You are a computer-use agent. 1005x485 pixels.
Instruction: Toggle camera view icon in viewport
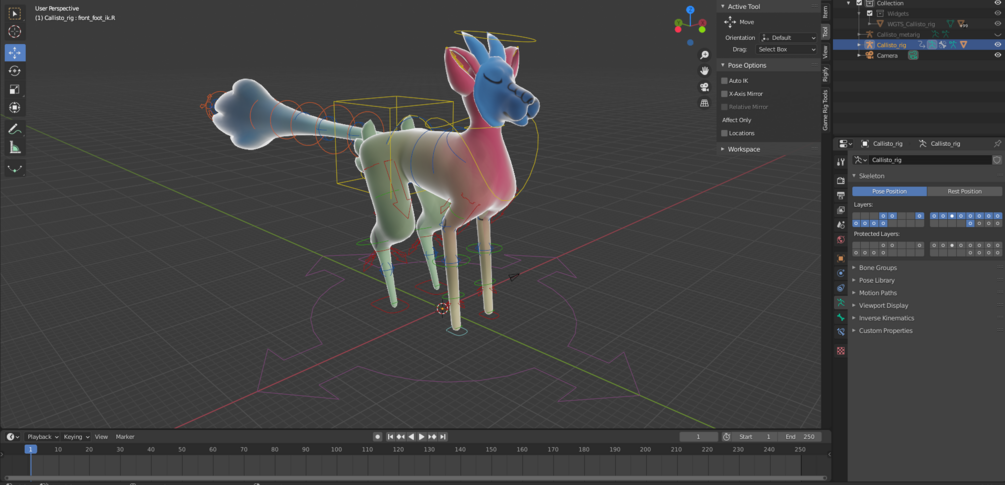704,86
